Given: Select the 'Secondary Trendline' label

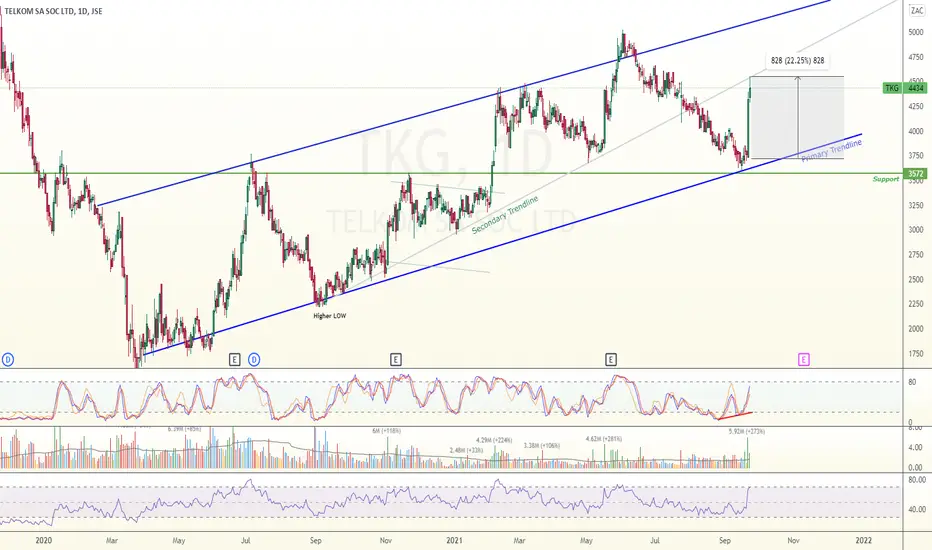Looking at the screenshot, I should (x=505, y=215).
